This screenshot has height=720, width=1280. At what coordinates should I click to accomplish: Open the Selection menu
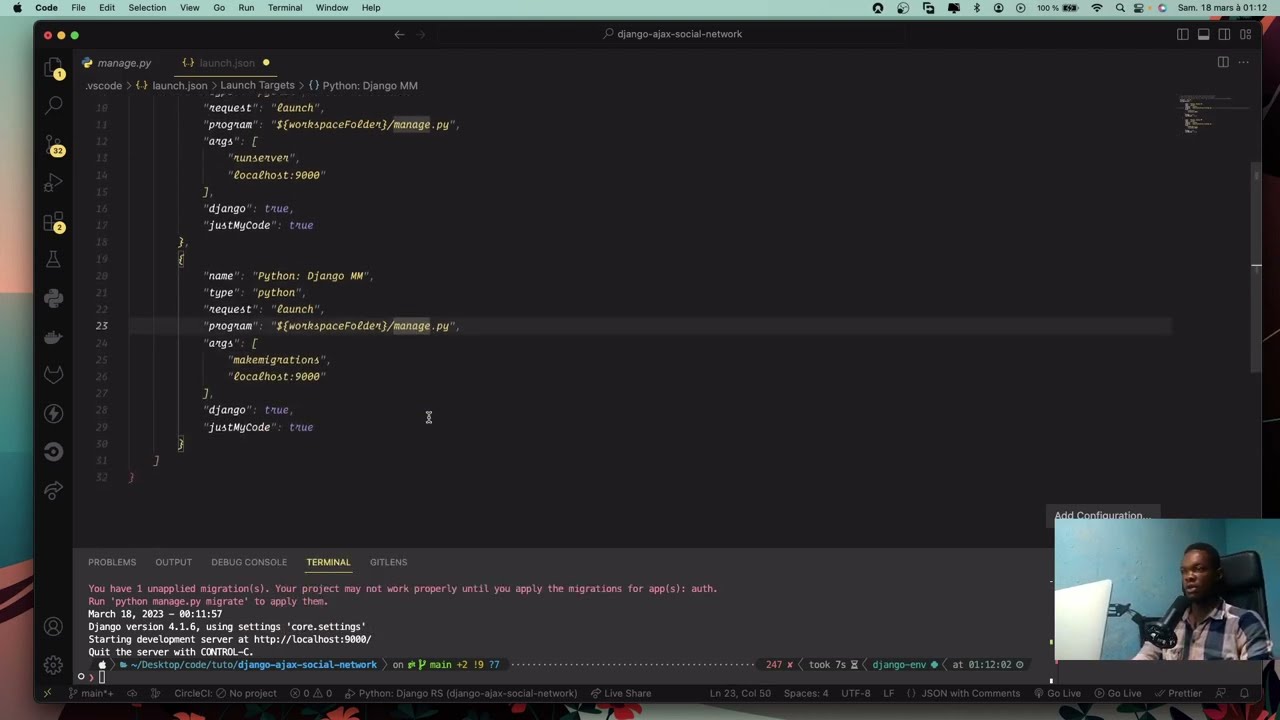click(147, 8)
